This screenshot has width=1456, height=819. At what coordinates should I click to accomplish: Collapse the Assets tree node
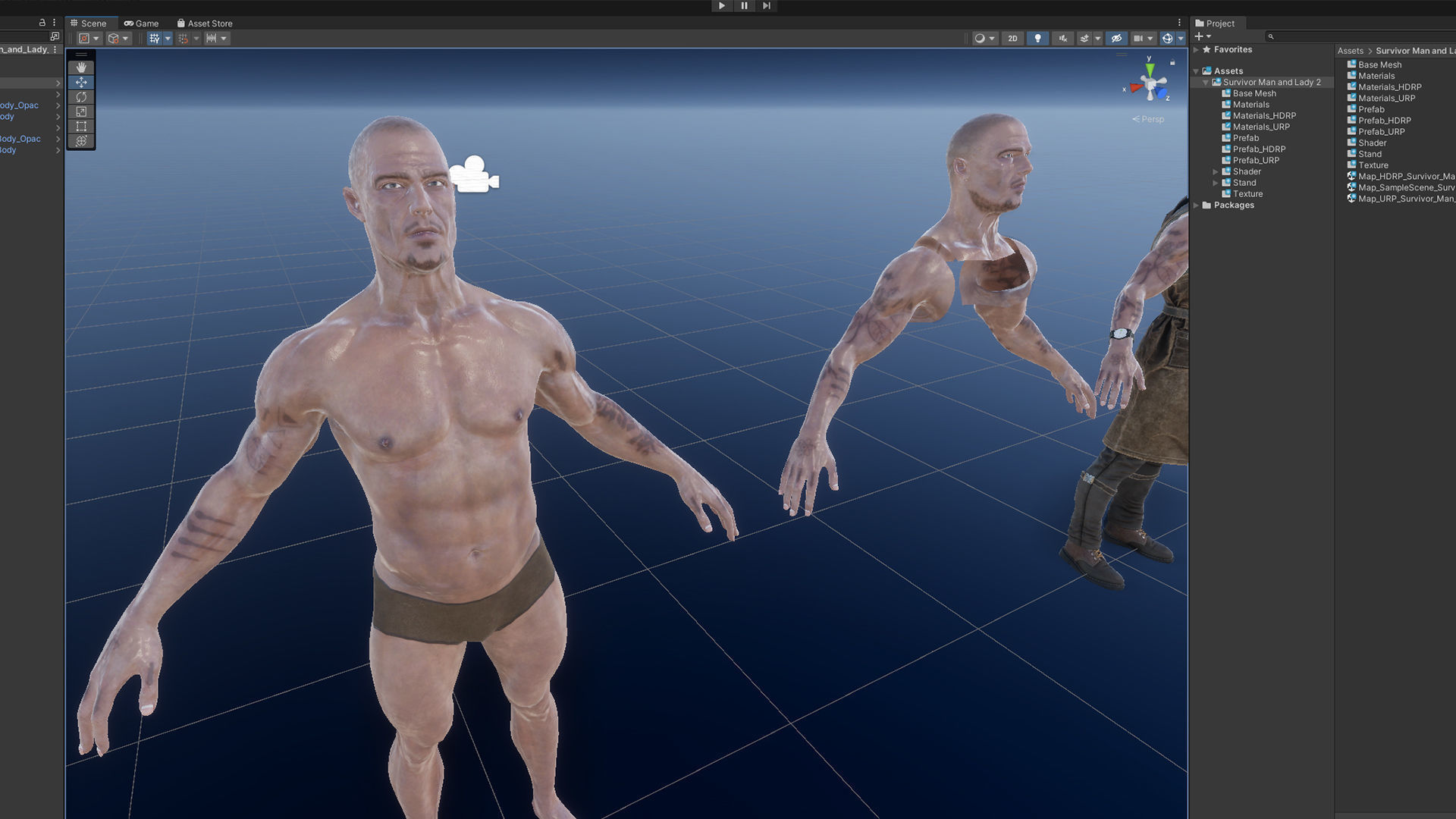[x=1197, y=71]
